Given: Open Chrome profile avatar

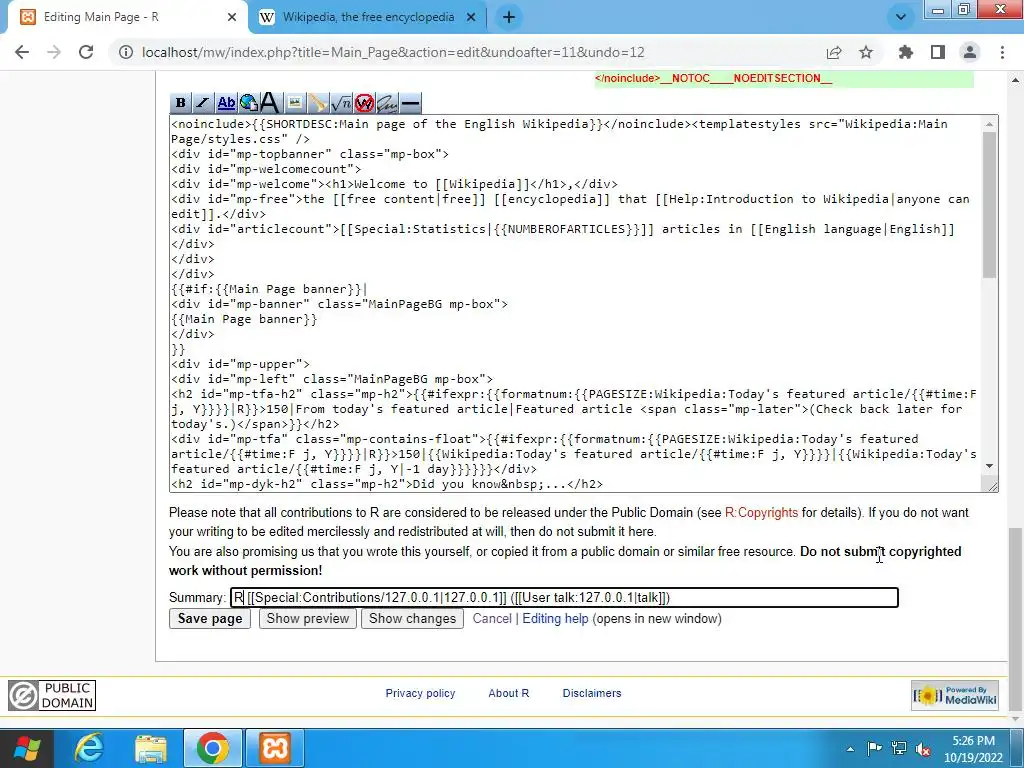Looking at the screenshot, I should (x=970, y=52).
